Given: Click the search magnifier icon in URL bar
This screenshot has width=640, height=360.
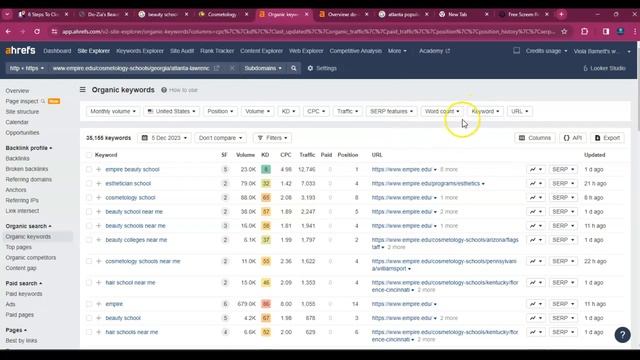Looking at the screenshot, I should coord(293,68).
